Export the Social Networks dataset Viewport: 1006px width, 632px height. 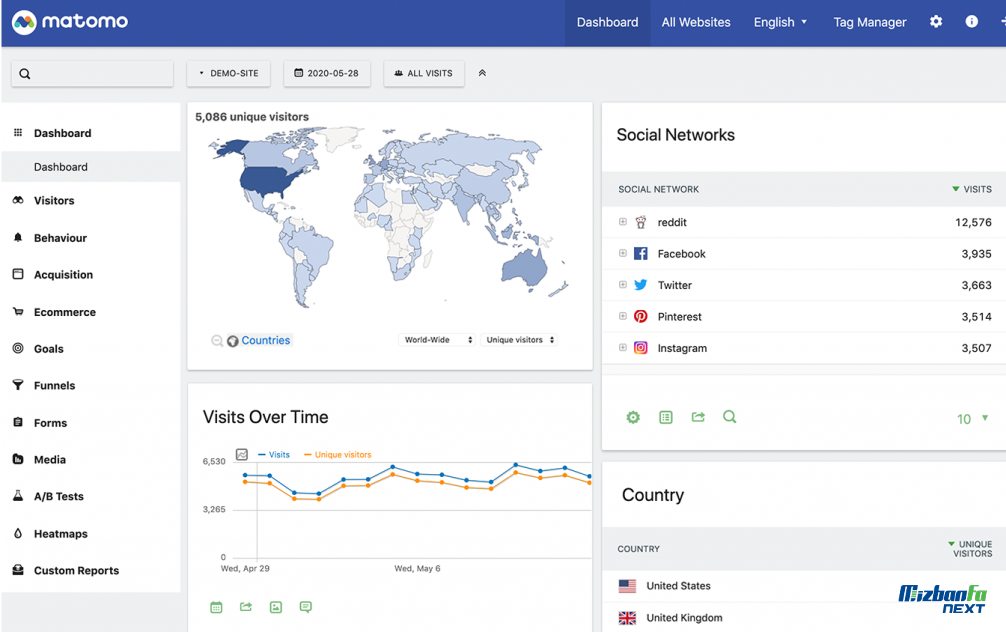click(x=698, y=418)
